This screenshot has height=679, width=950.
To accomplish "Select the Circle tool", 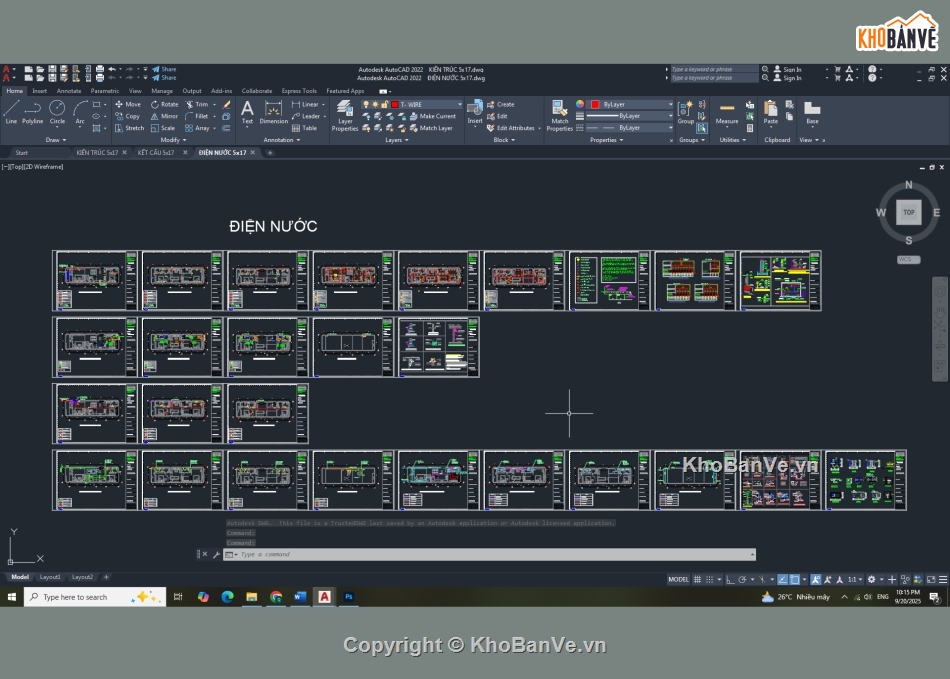I will pos(57,110).
